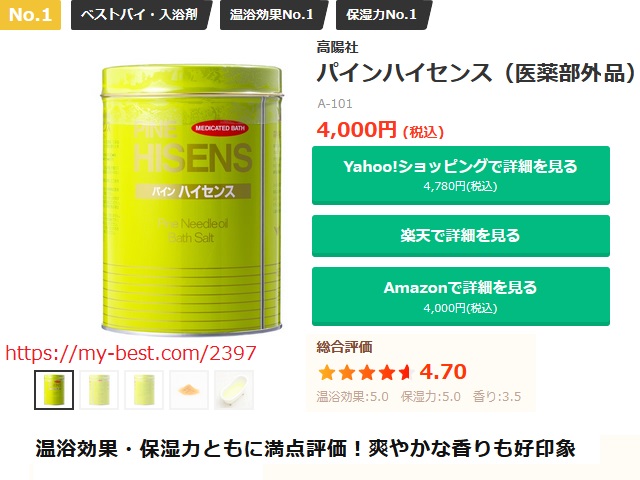Image resolution: width=640 pixels, height=480 pixels.
Task: Click the 高陽社 brand name
Action: point(337,47)
